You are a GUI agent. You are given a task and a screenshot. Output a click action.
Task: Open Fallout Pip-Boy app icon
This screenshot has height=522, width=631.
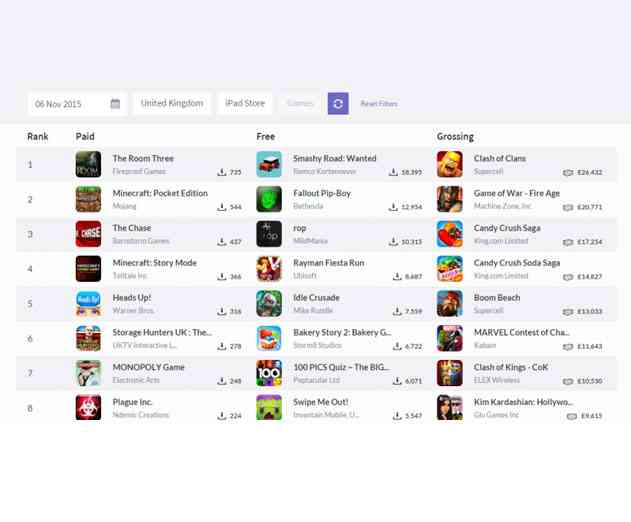[269, 199]
